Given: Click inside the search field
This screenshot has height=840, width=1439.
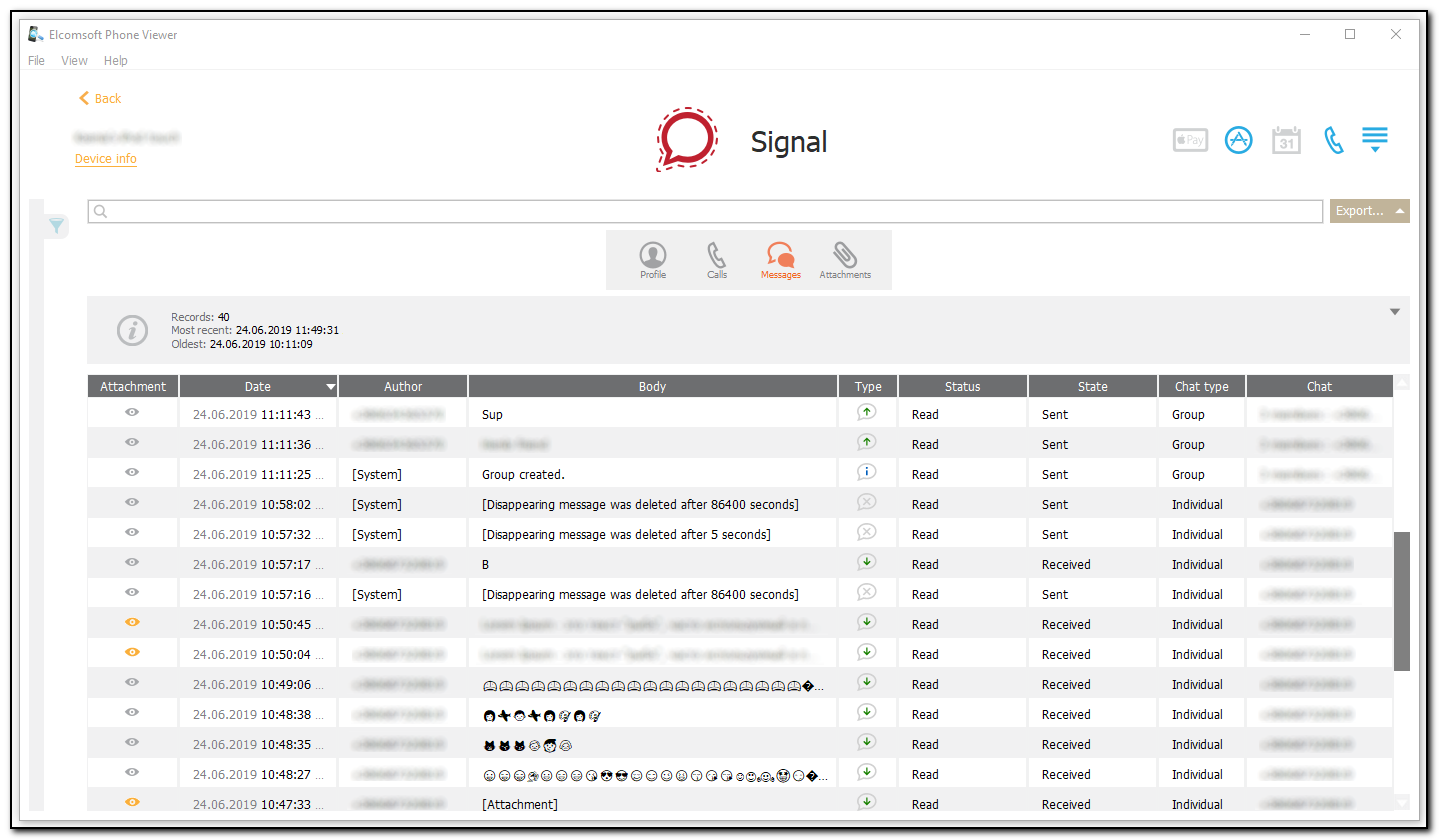Looking at the screenshot, I should click(700, 211).
